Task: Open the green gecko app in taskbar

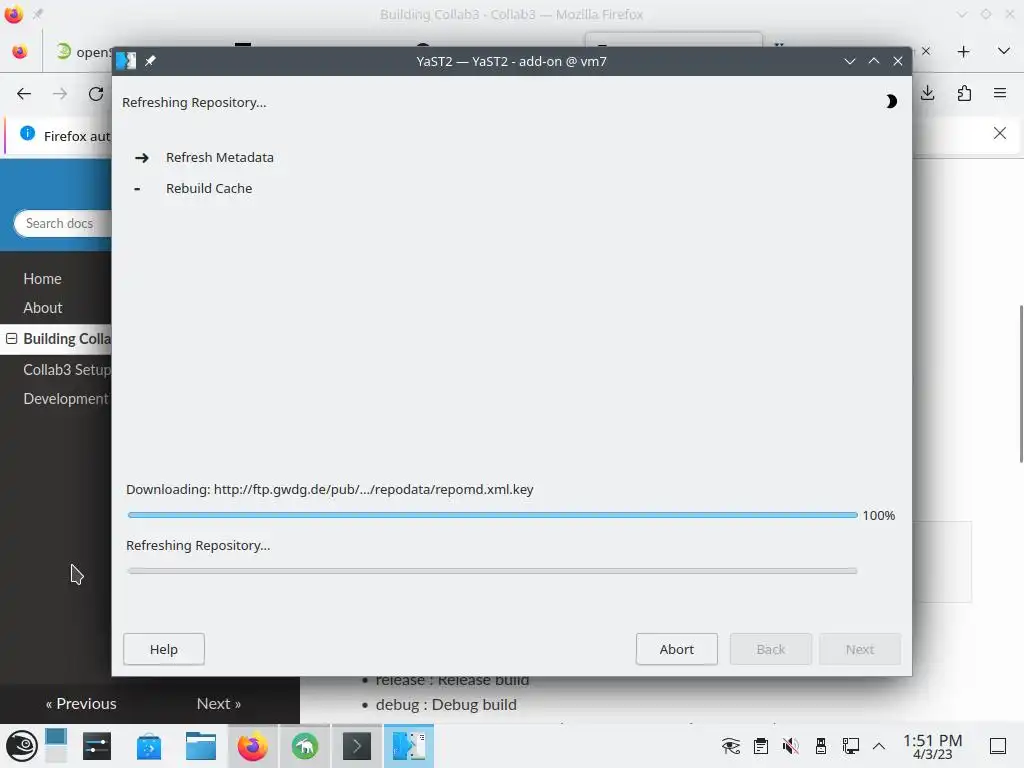Action: coord(305,746)
